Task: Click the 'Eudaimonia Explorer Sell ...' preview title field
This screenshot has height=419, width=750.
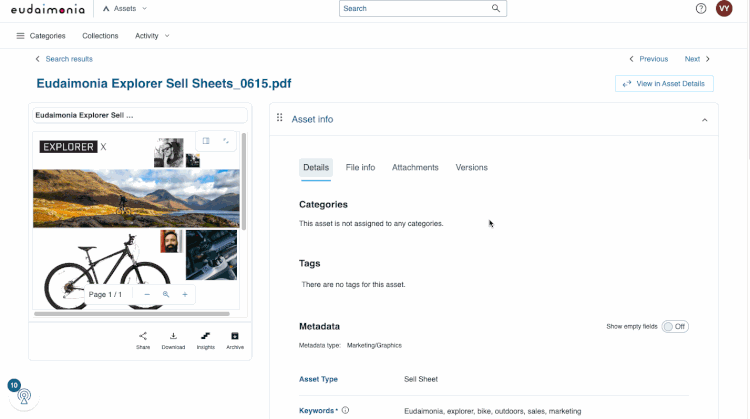Action: coord(140,115)
